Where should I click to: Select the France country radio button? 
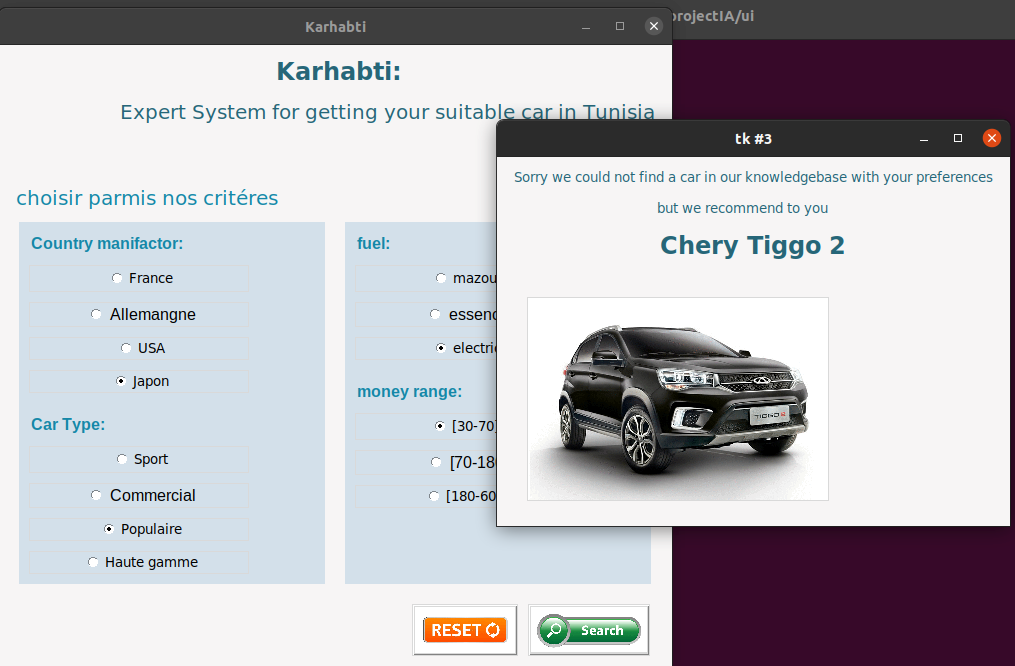(139, 278)
